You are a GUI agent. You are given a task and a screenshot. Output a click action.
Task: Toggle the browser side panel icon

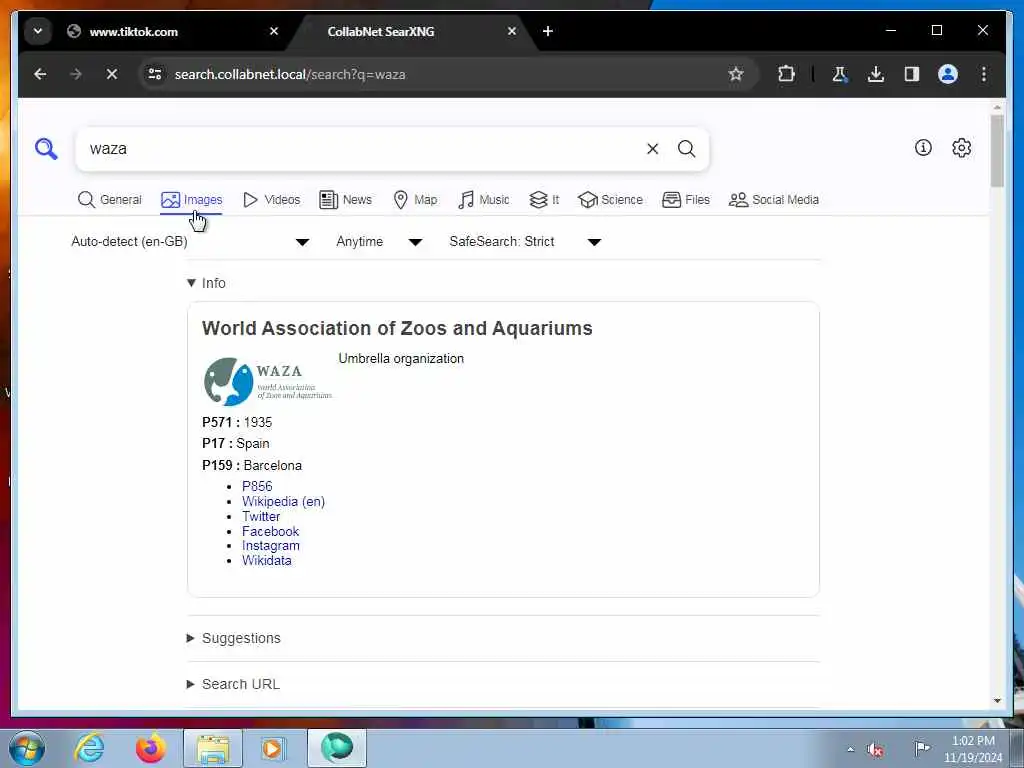pos(912,74)
